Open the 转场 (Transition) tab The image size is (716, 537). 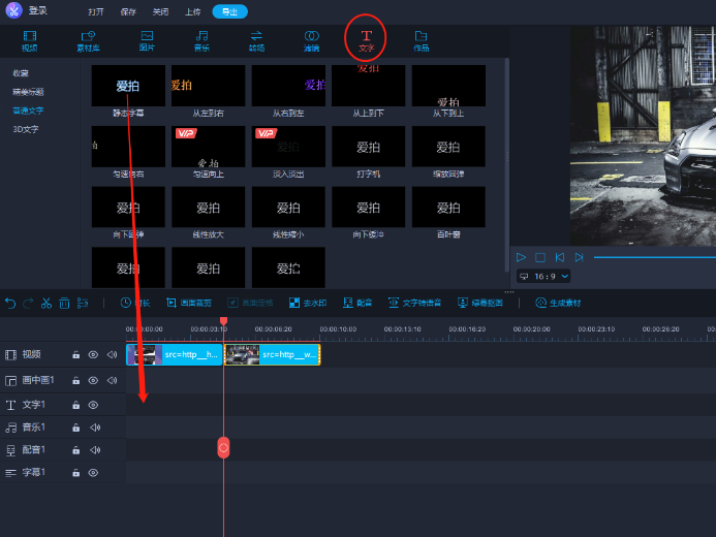[257, 41]
